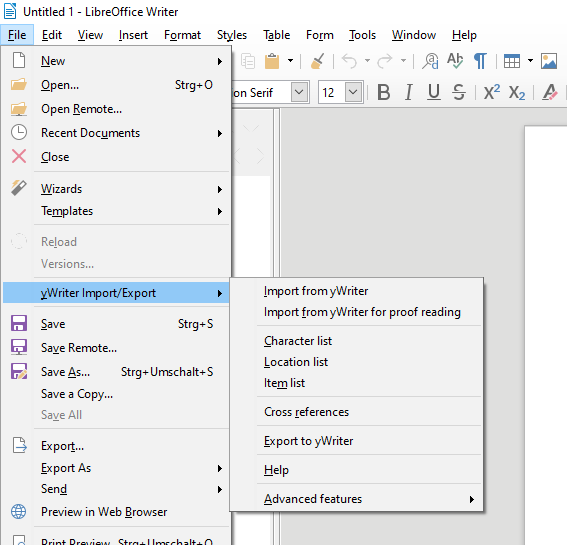Open the Edit menu
Viewport: 567px width, 545px height.
click(x=52, y=35)
